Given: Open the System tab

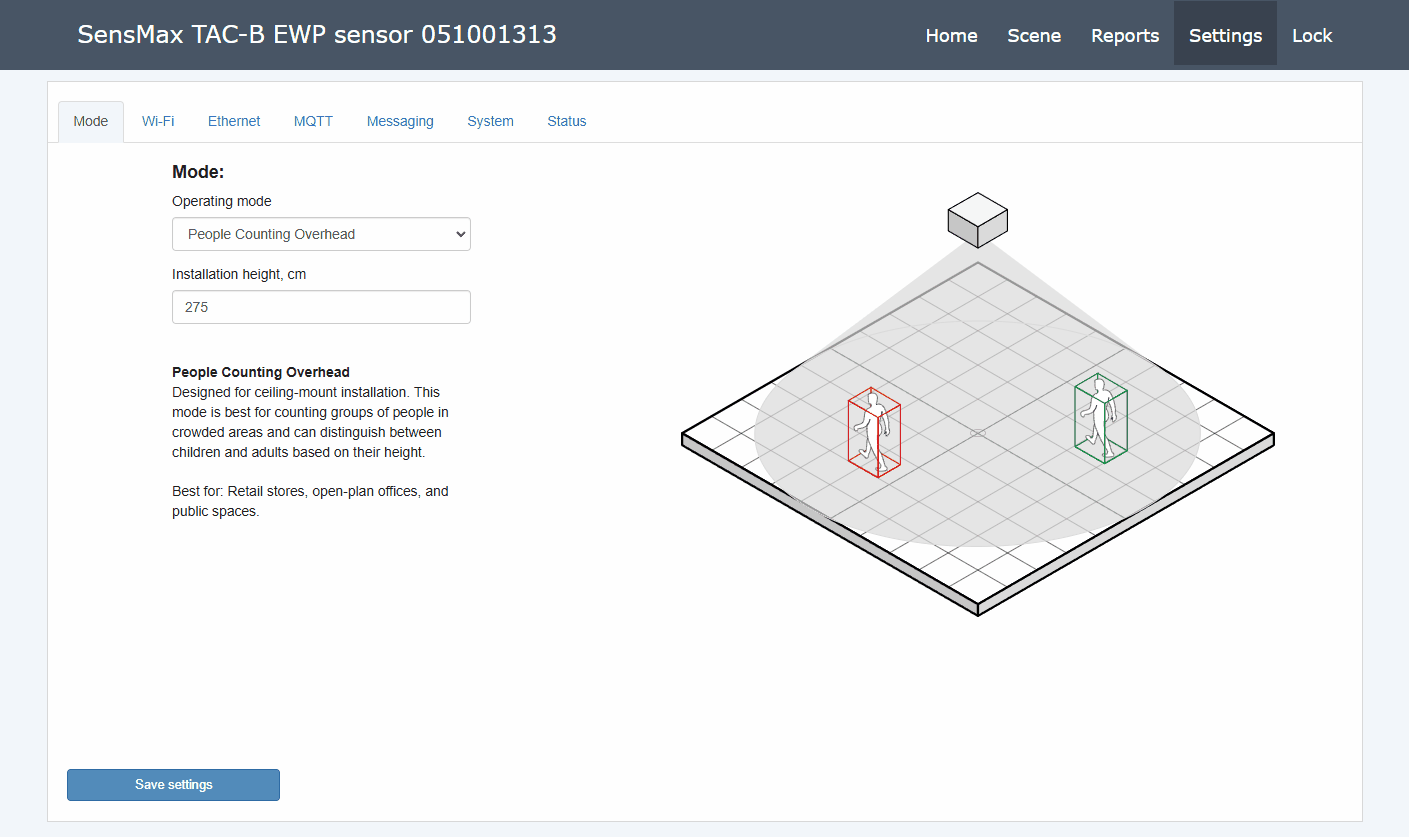Looking at the screenshot, I should 490,121.
